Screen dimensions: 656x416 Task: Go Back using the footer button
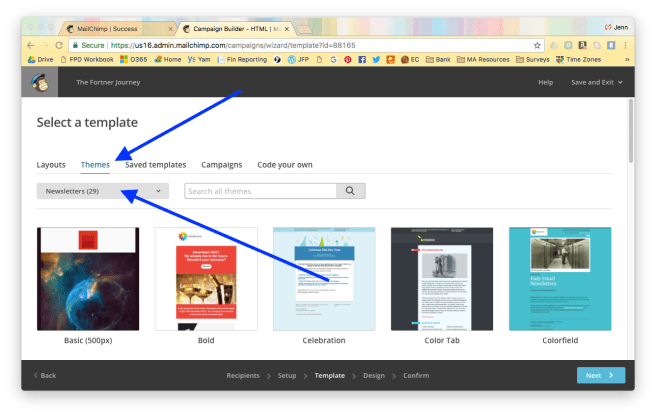[x=45, y=375]
